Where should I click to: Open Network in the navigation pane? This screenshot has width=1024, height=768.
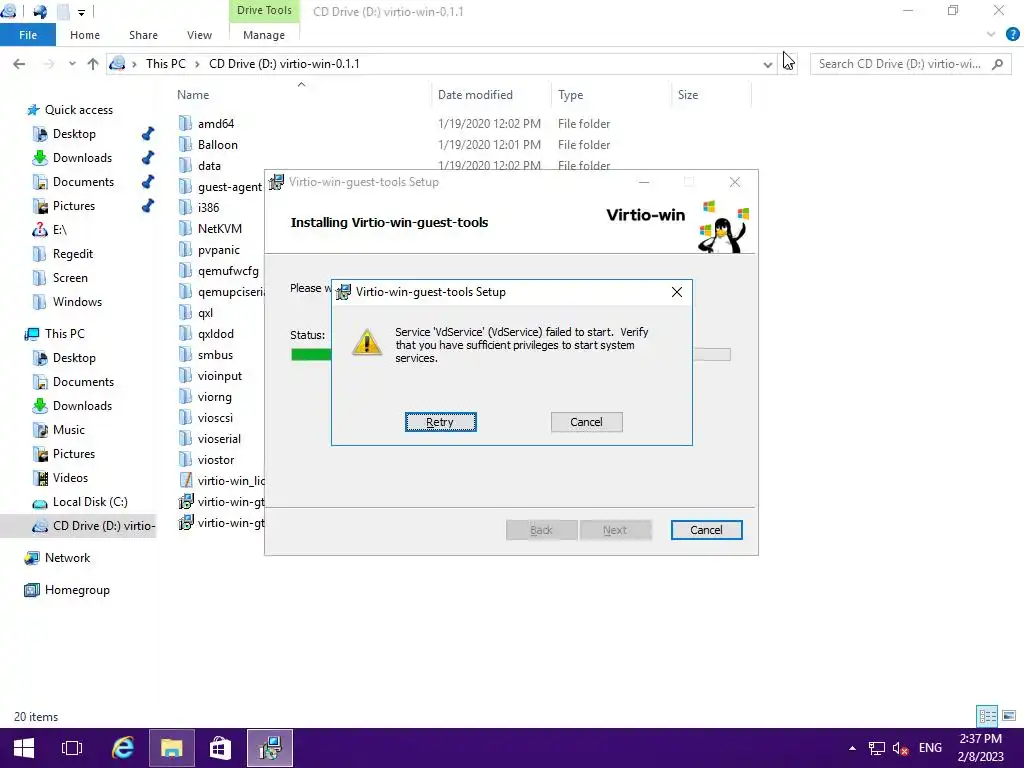(x=67, y=558)
